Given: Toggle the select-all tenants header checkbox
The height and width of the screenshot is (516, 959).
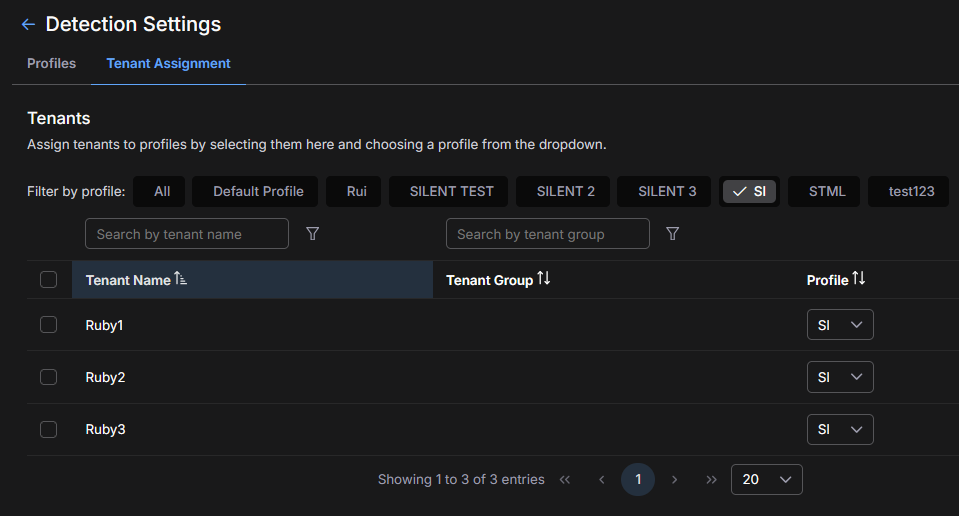Looking at the screenshot, I should (49, 280).
